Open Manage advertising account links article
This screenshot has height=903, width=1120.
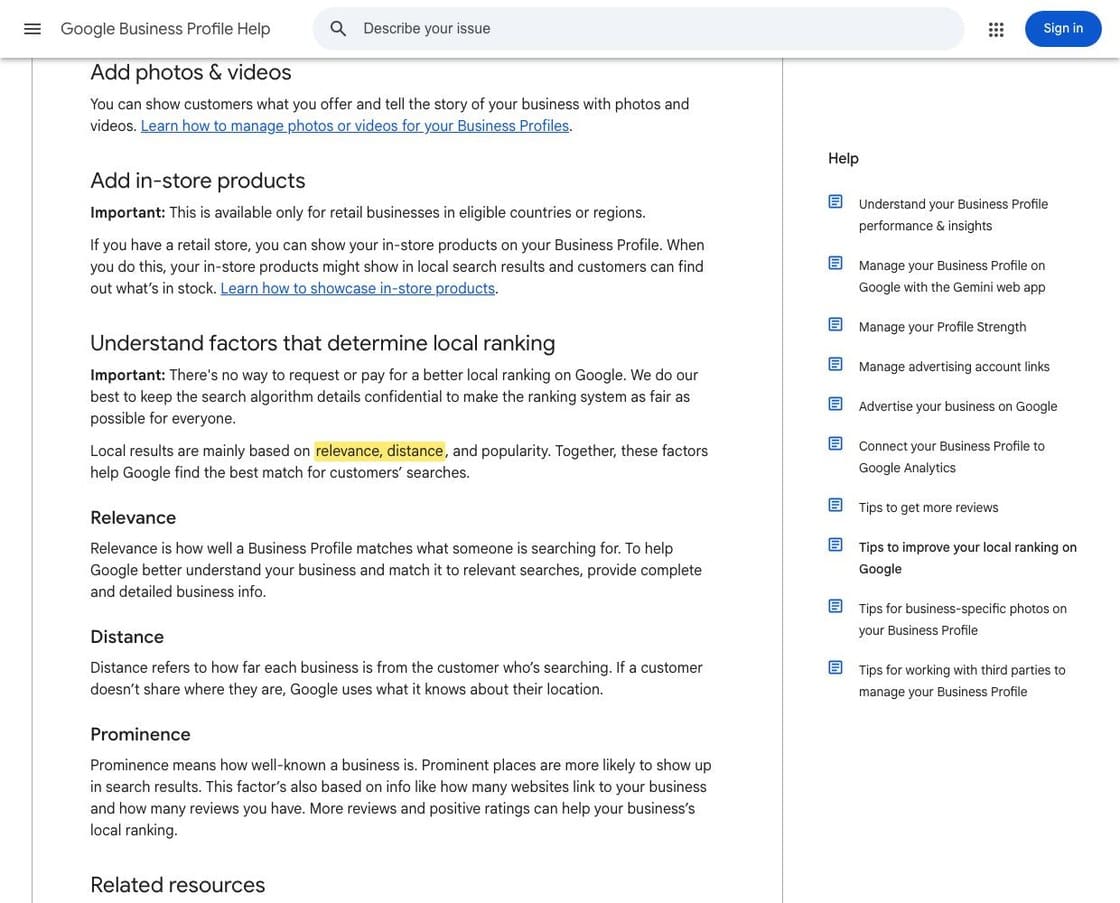(x=954, y=367)
